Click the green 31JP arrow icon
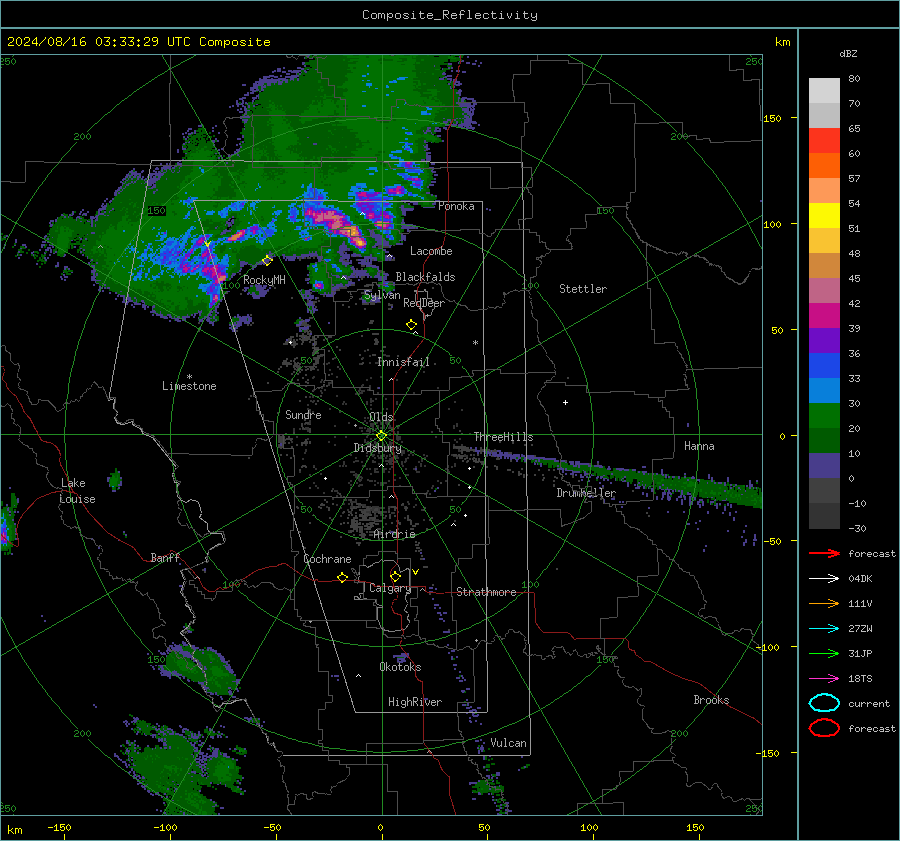The image size is (900, 841). pos(824,653)
